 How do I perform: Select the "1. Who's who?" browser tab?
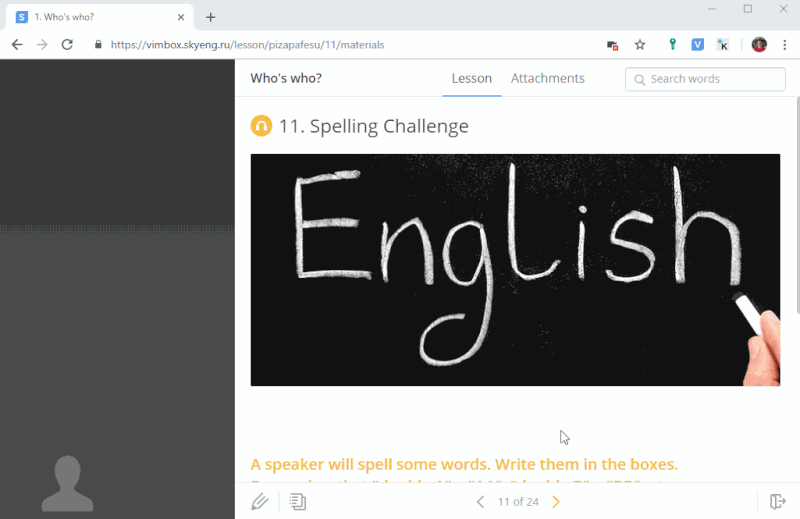(x=99, y=17)
